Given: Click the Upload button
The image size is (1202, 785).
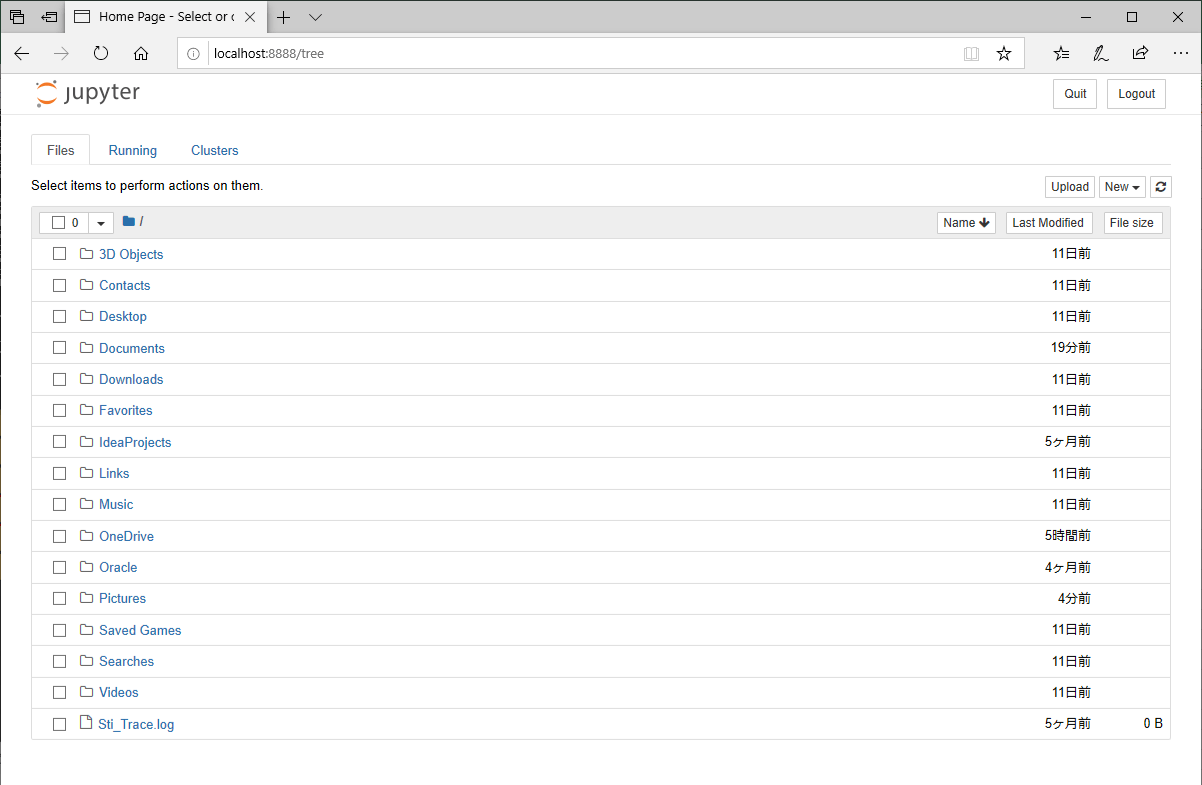Looking at the screenshot, I should [1070, 187].
